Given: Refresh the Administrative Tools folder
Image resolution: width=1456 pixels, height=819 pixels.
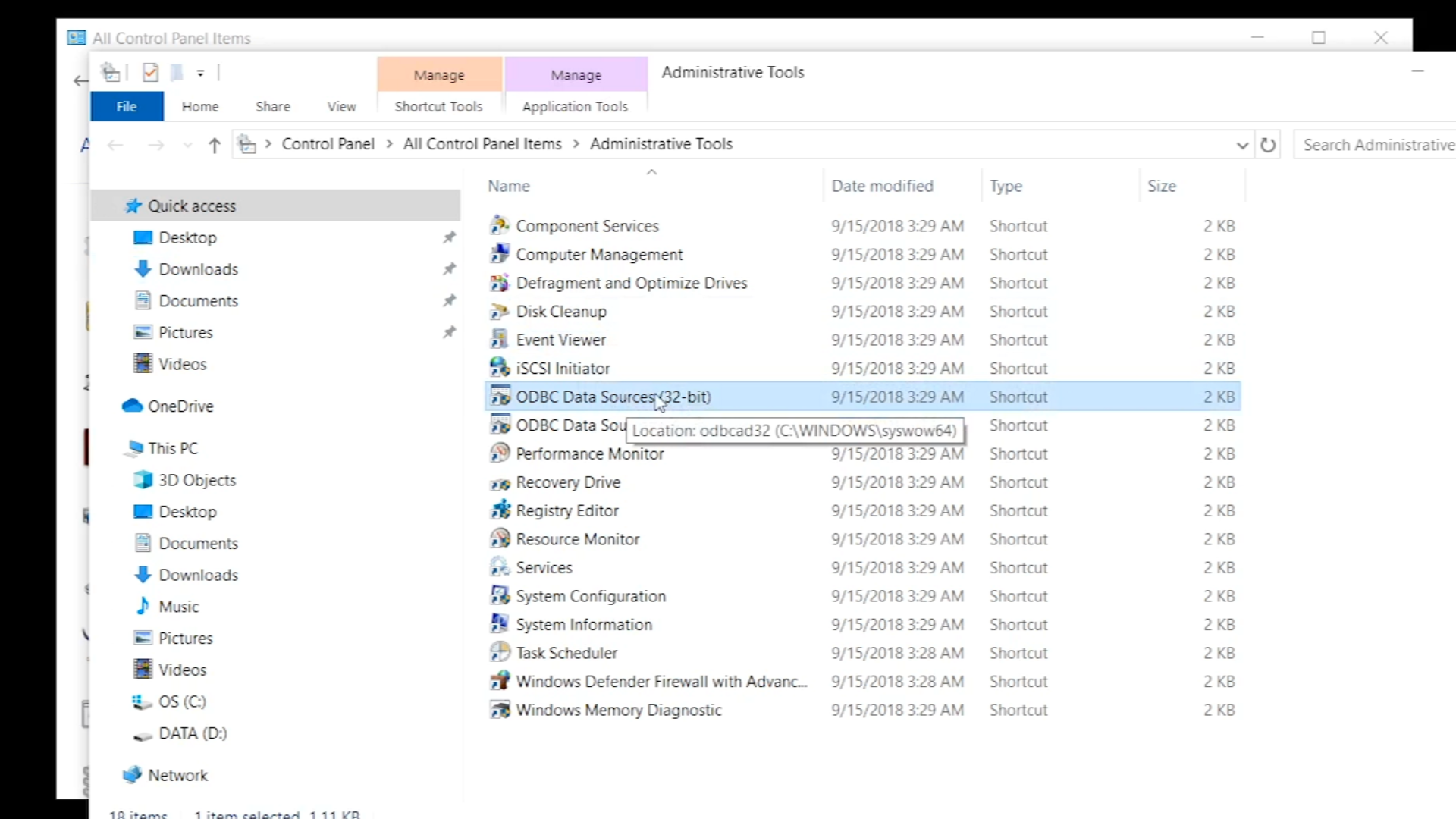Looking at the screenshot, I should tap(1267, 145).
